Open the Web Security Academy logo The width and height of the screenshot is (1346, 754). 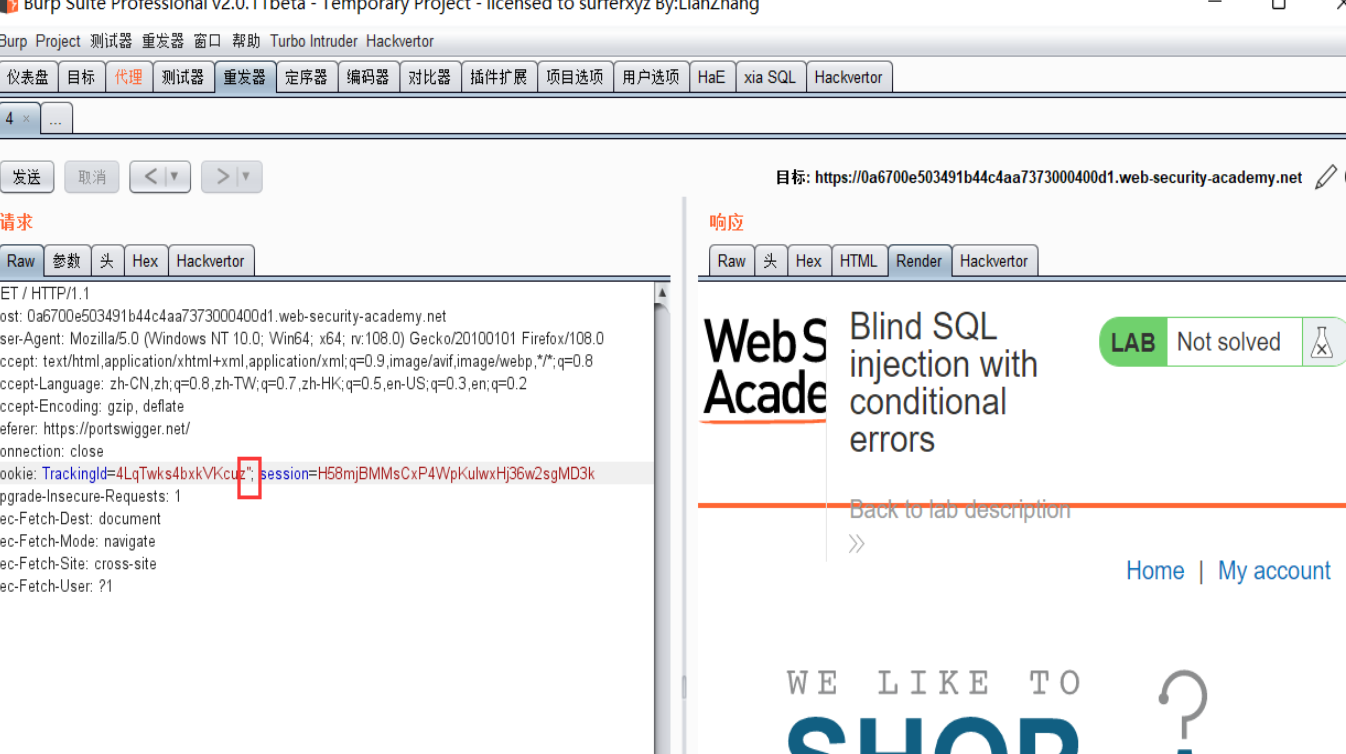764,368
